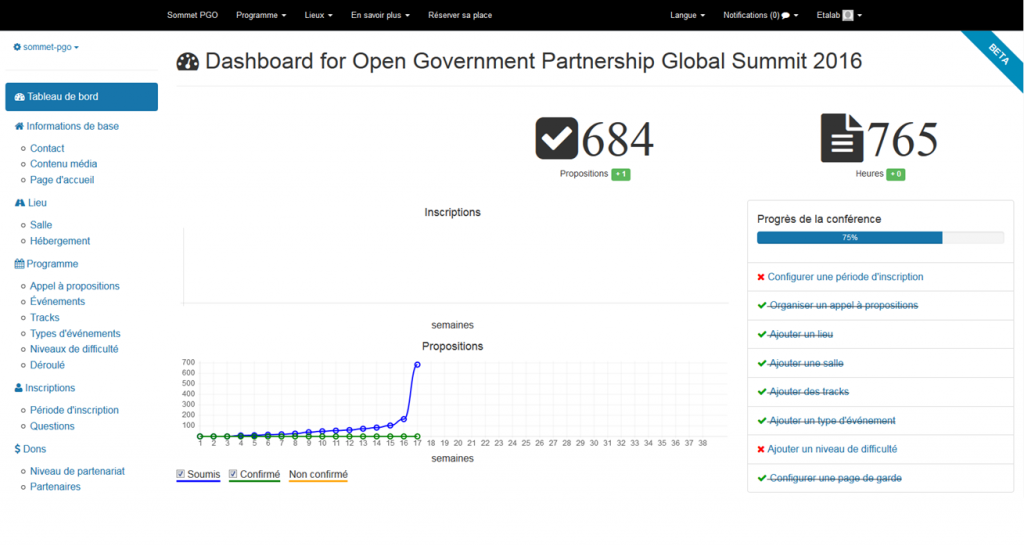Click the calendar icon beside Programme in sidebar
1024x546 pixels.
[20, 264]
